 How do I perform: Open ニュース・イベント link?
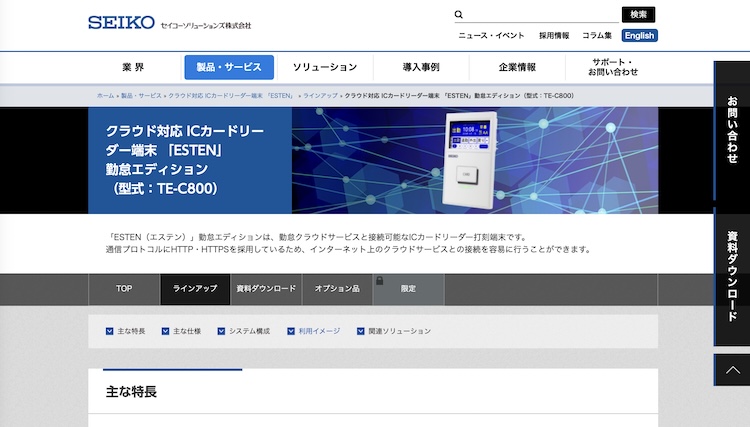491,35
